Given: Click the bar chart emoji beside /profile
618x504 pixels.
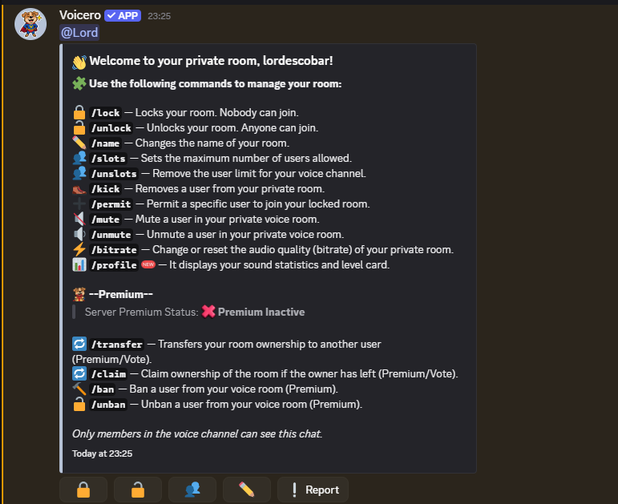Looking at the screenshot, I should point(80,265).
